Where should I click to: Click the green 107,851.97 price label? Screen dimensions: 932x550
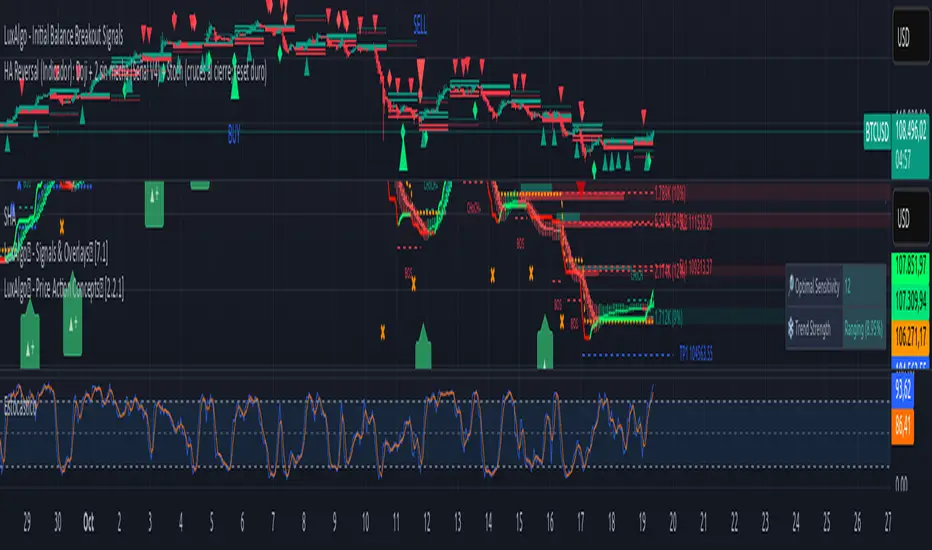(x=911, y=265)
